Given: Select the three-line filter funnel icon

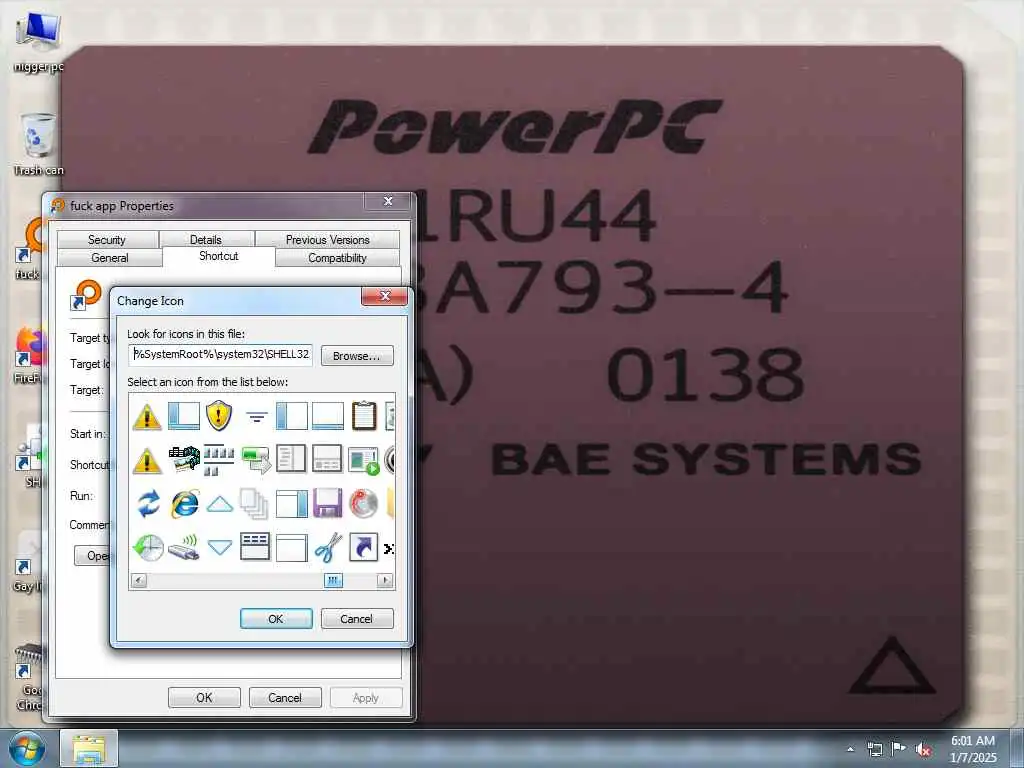Looking at the screenshot, I should 256,416.
